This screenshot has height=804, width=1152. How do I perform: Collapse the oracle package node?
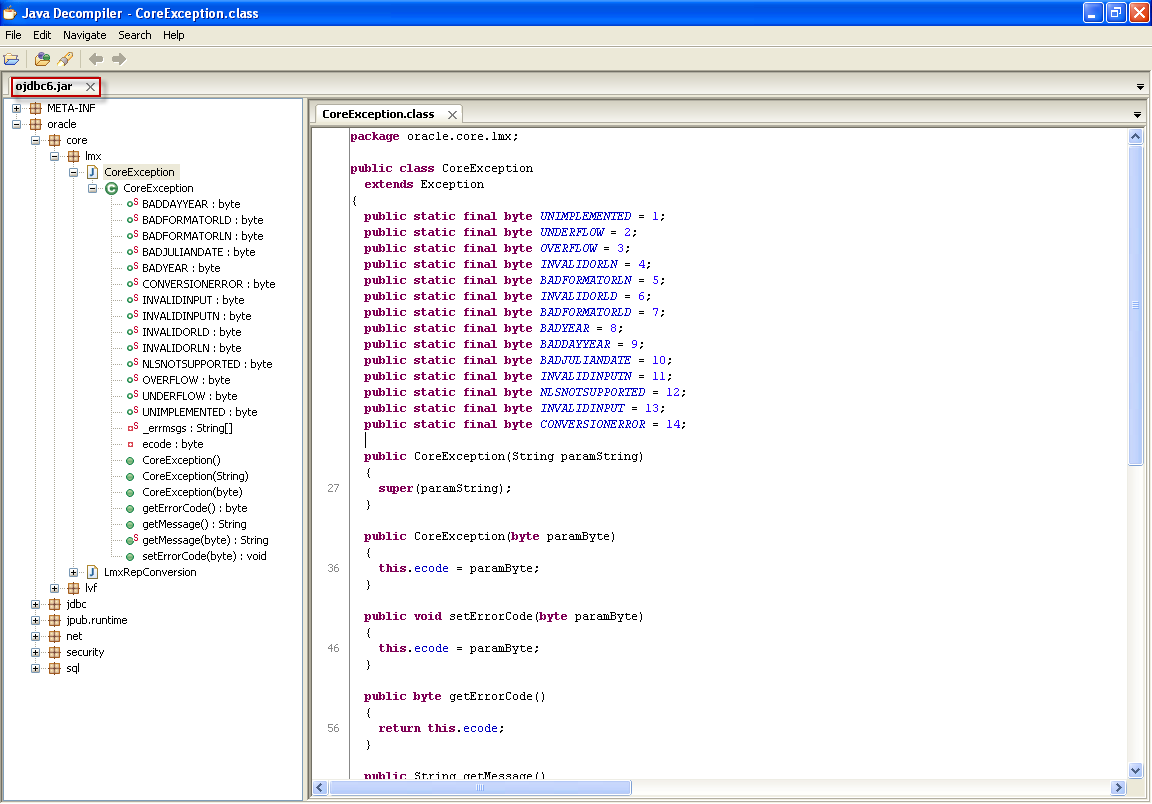17,124
